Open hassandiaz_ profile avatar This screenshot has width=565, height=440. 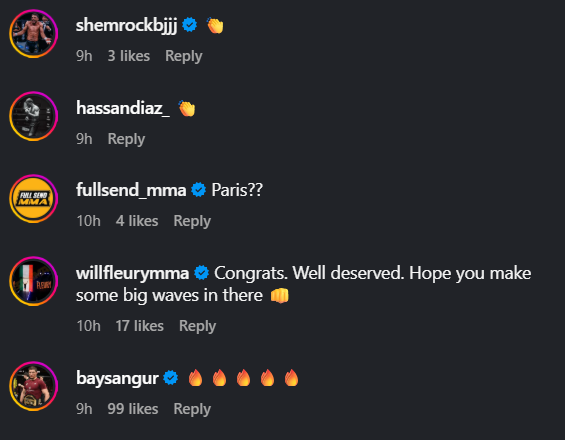[34, 116]
